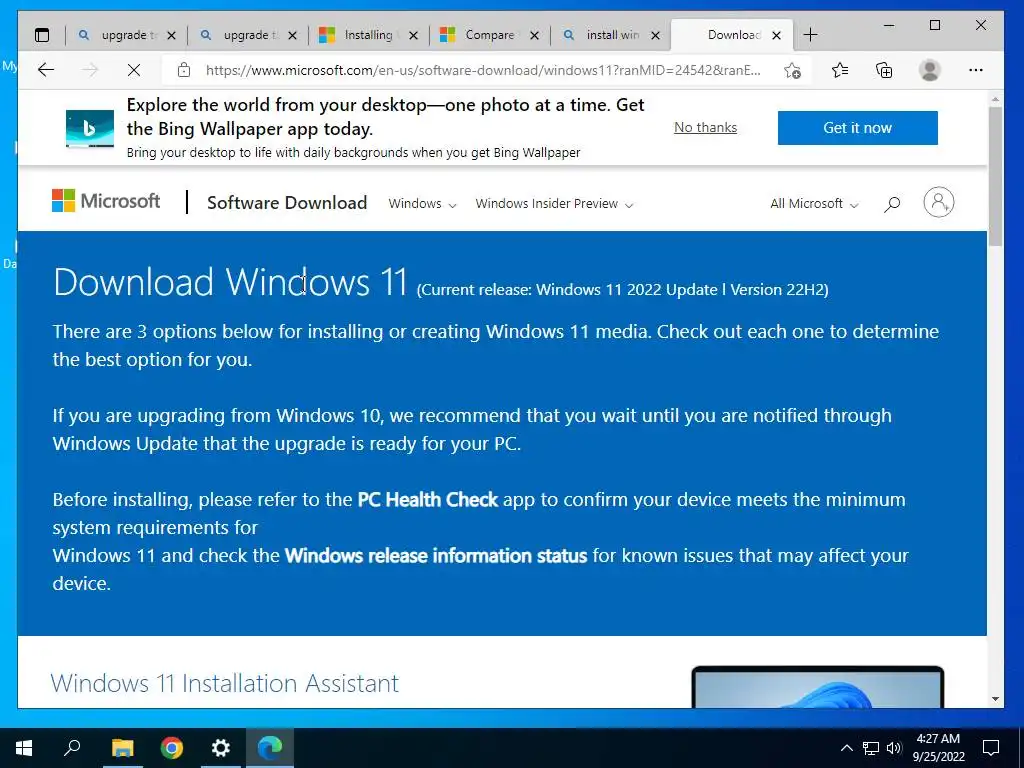Screen dimensions: 1024x768
Task: Show hidden system tray icons
Action: point(846,748)
